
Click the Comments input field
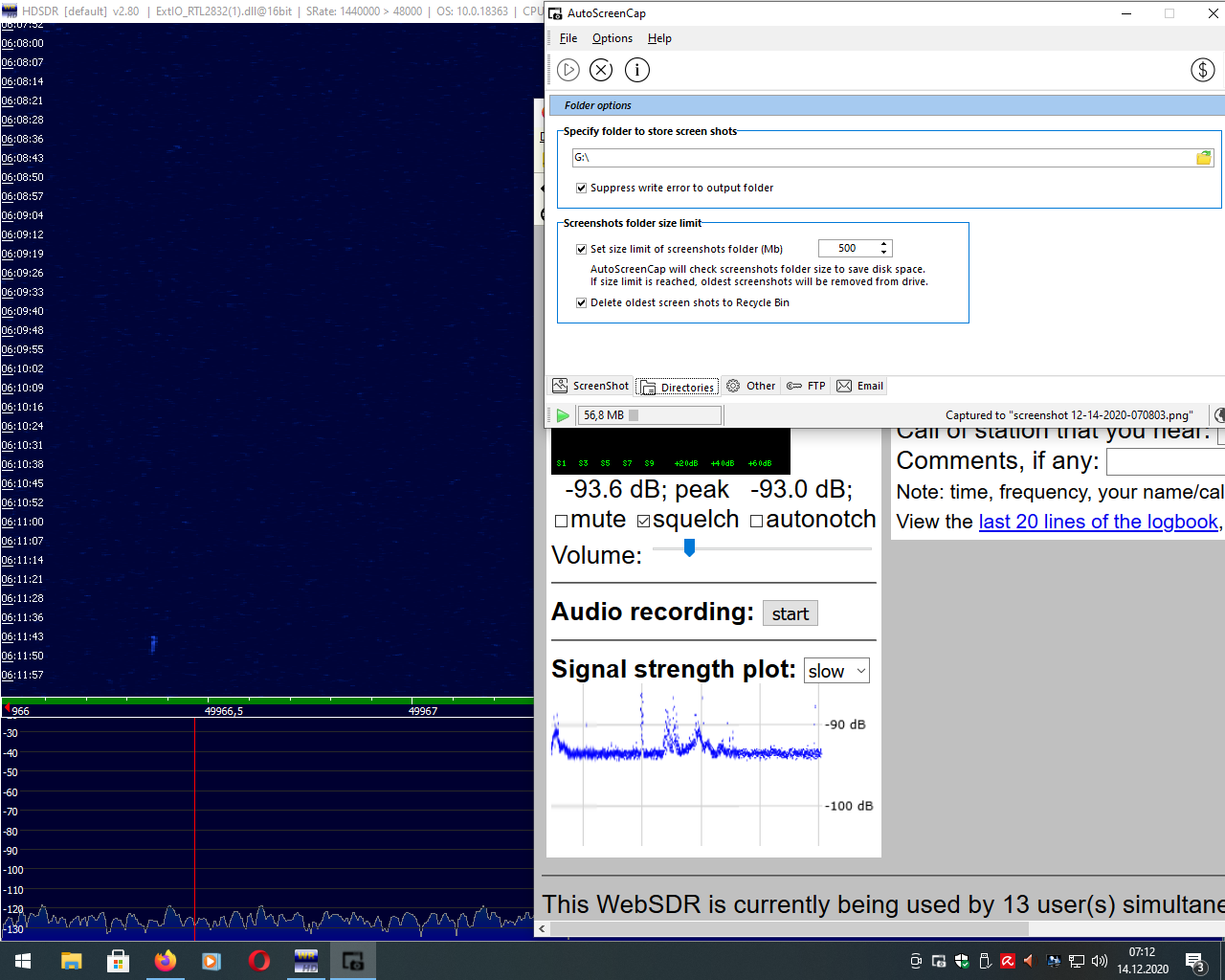1166,462
